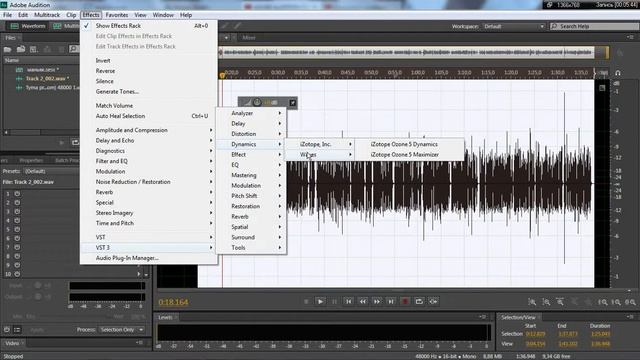
Task: Click the Open File folder icon
Action: [x=7, y=49]
